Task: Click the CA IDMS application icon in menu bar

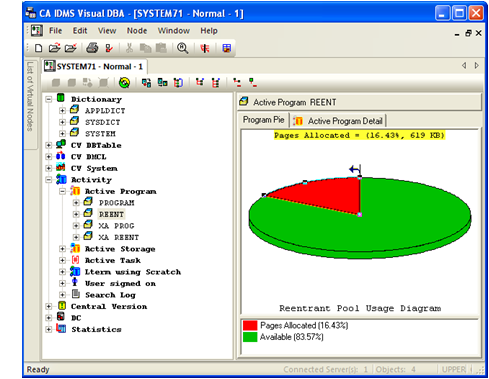Action: [x=37, y=31]
